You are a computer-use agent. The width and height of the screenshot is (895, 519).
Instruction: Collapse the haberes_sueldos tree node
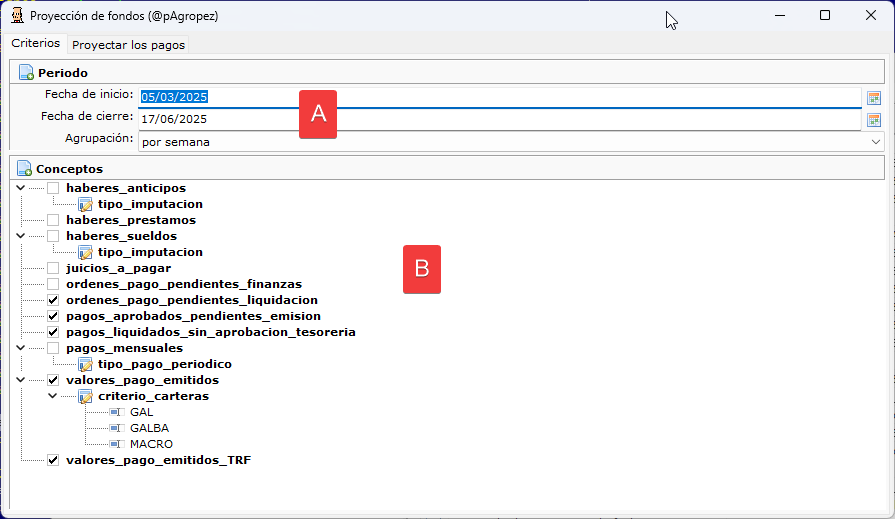(21, 236)
